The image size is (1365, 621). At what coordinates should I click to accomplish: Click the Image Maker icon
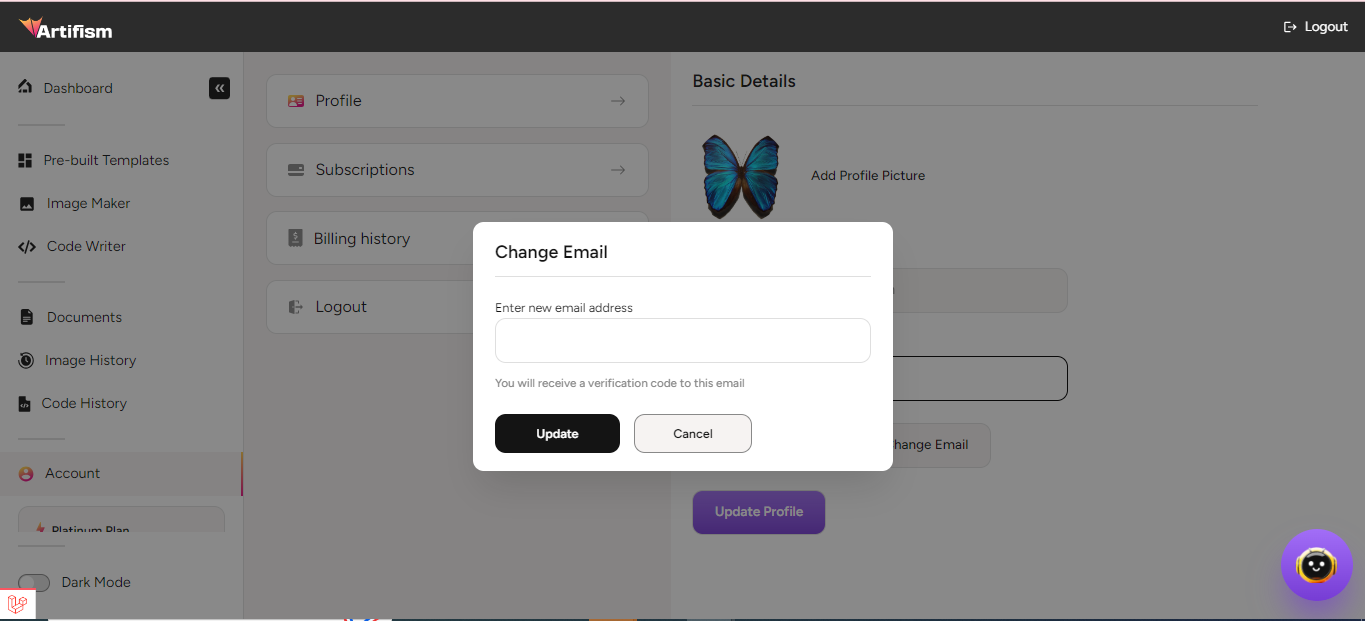coord(27,204)
